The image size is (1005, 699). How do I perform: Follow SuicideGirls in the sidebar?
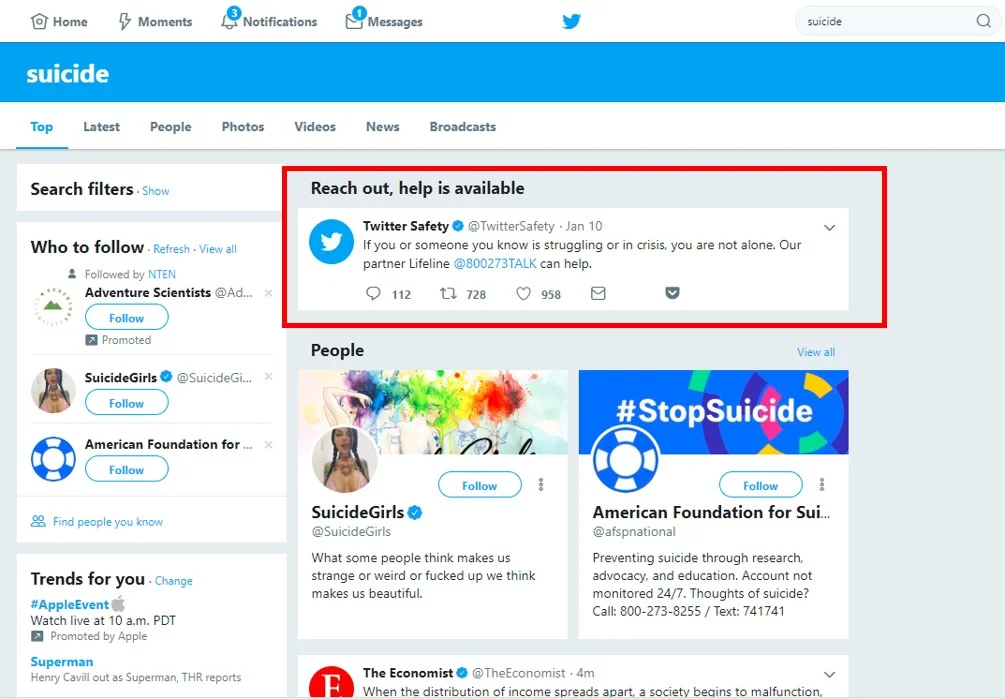[126, 403]
